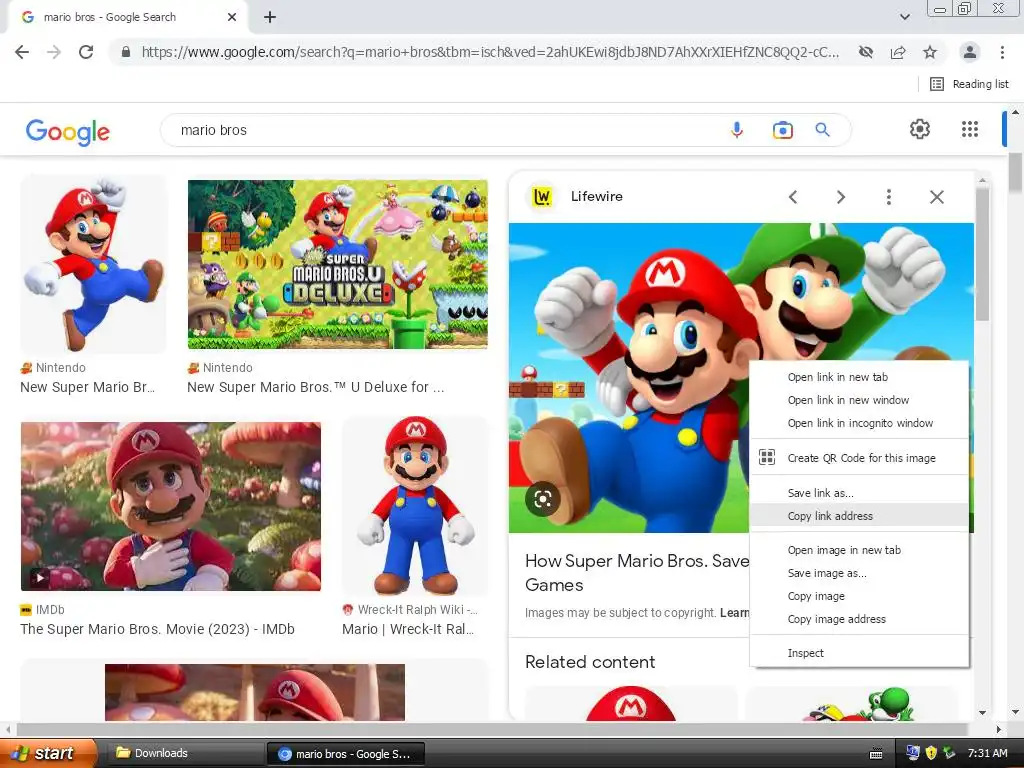Viewport: 1024px width, 768px height.
Task: Choose Open link in new tab
Action: [859, 377]
